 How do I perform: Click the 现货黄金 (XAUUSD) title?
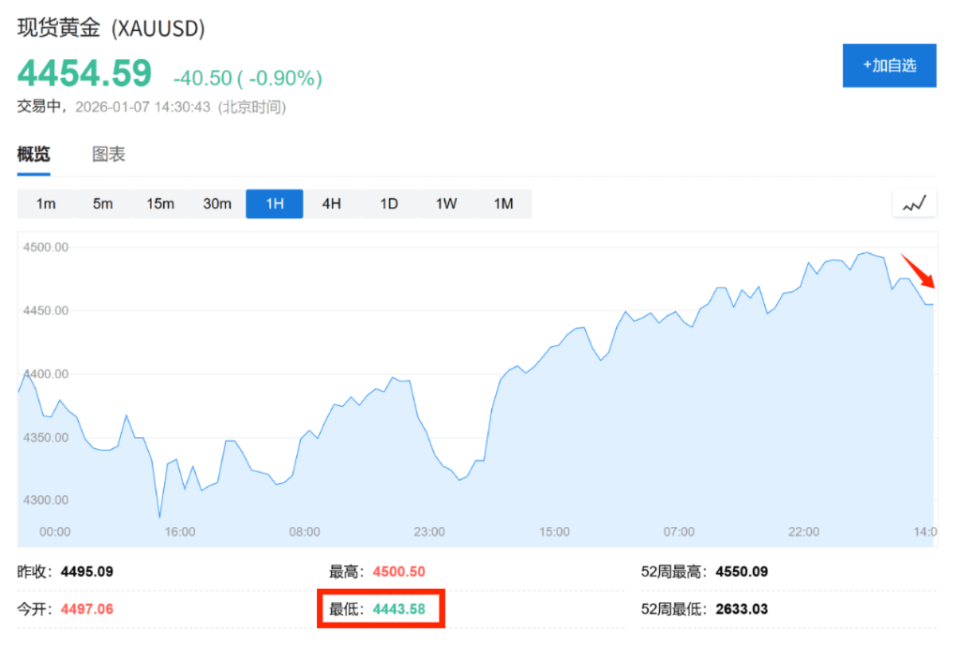point(109,29)
